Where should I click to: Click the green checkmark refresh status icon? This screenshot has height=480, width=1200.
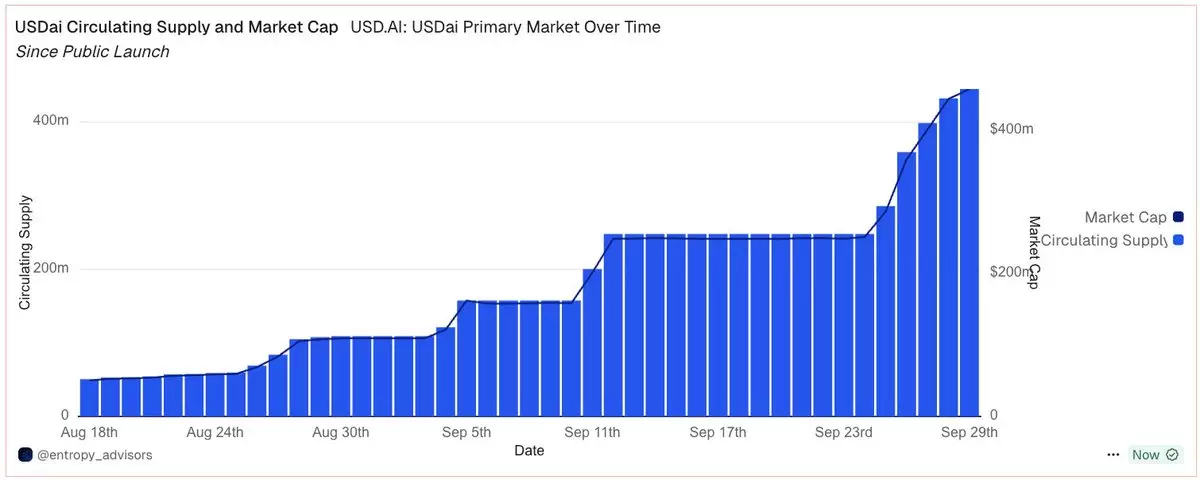click(1172, 455)
